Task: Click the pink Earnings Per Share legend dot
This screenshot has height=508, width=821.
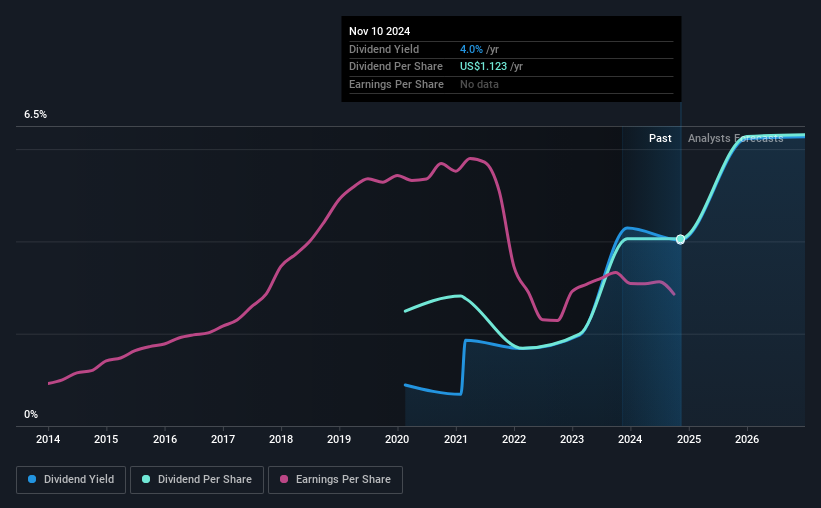Action: 284,479
